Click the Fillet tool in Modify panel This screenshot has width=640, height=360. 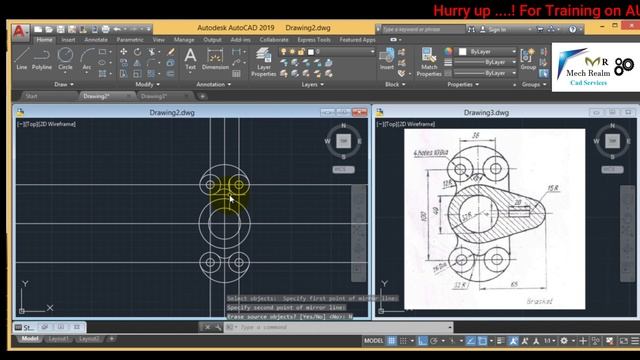click(151, 63)
